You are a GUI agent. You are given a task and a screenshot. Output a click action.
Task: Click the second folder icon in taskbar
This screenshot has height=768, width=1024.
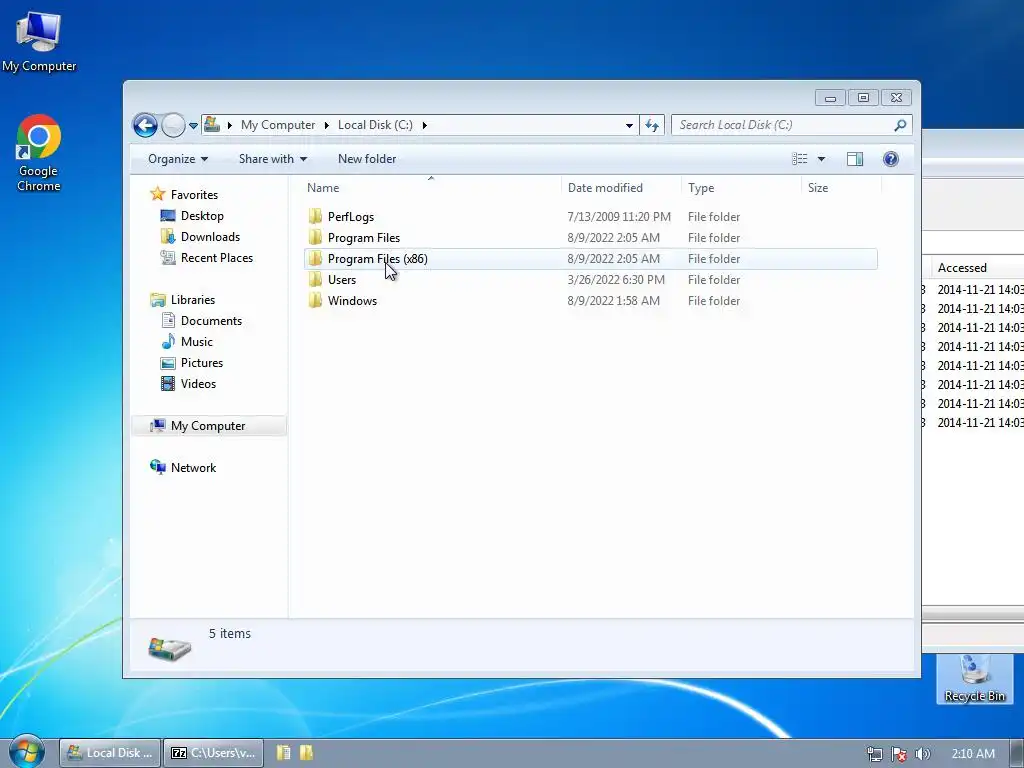pos(306,753)
